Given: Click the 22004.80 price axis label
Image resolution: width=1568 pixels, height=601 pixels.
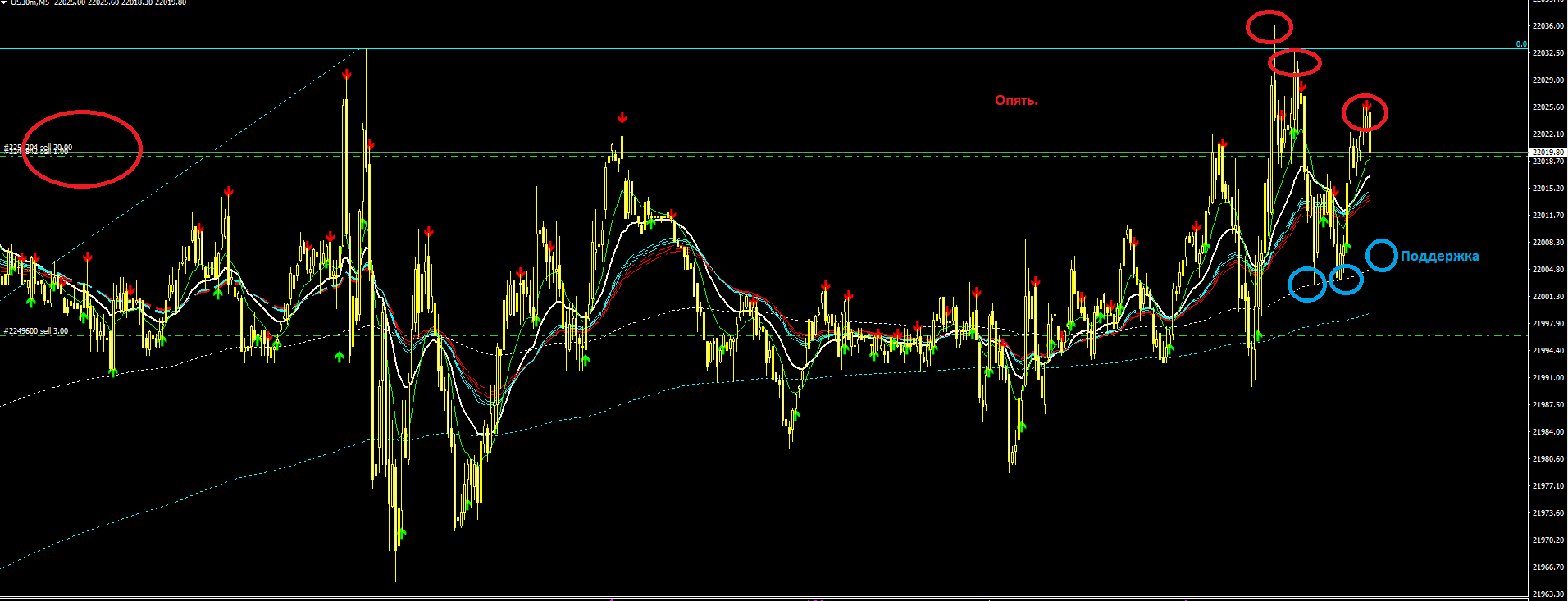Looking at the screenshot, I should (x=1548, y=270).
